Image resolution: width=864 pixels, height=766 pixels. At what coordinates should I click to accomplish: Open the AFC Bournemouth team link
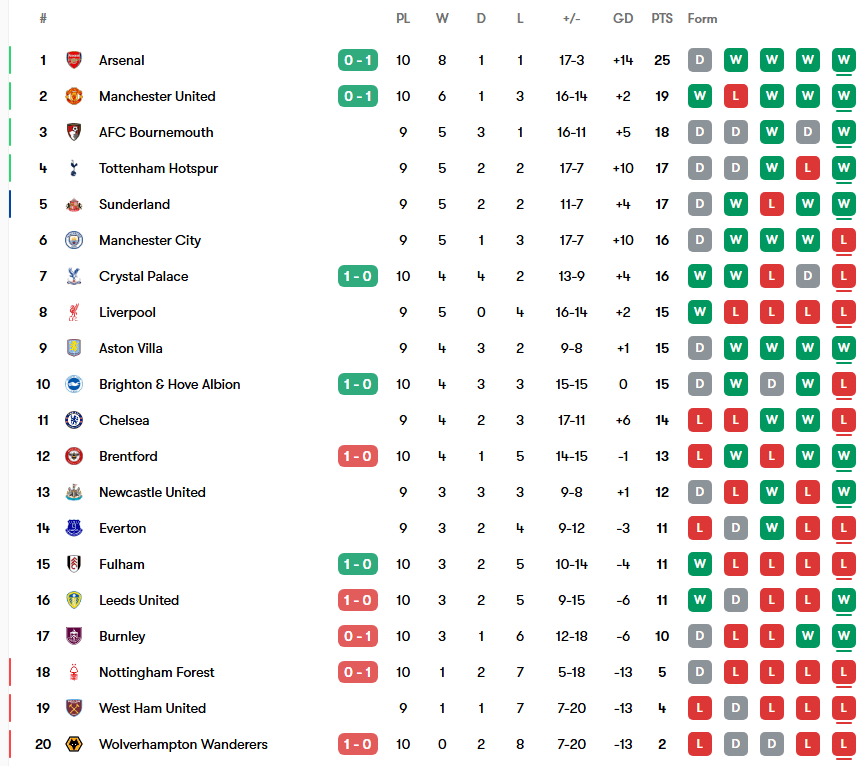pos(156,132)
